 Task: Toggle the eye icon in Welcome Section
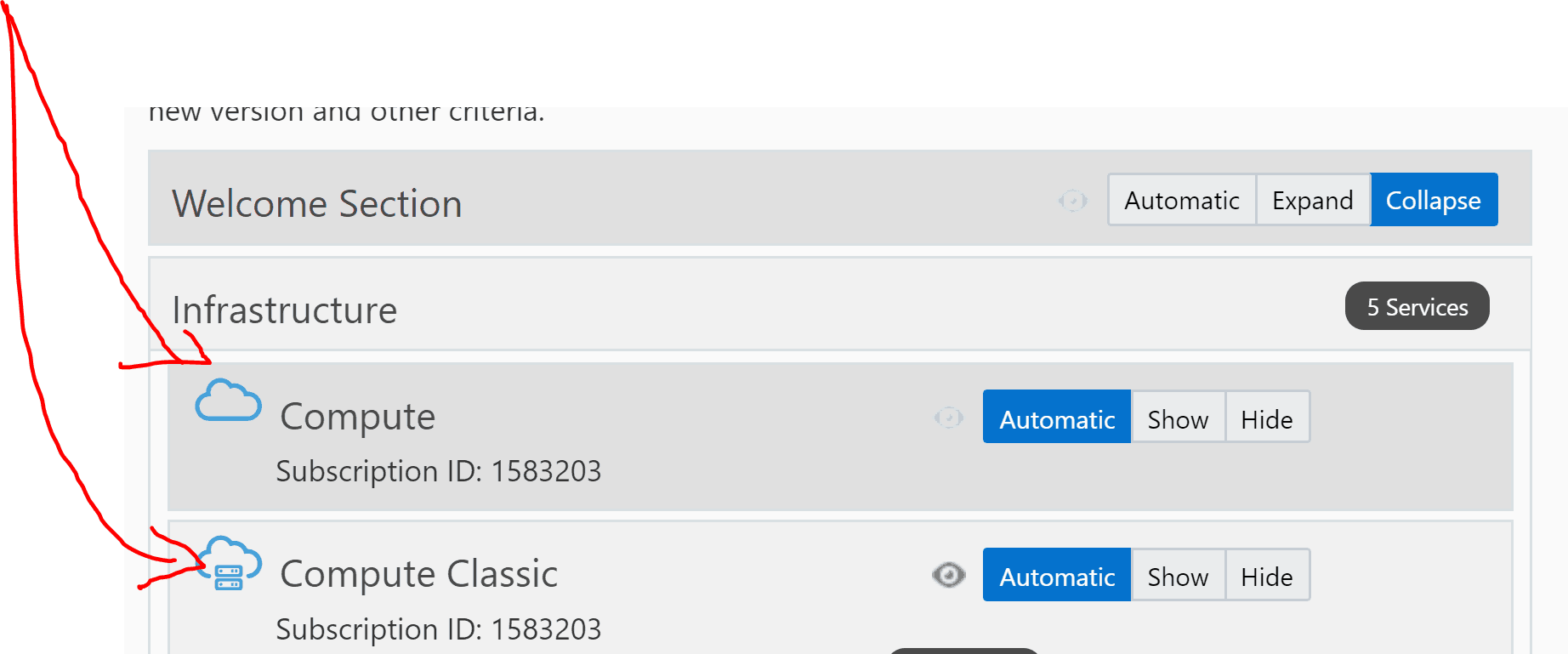click(1072, 201)
